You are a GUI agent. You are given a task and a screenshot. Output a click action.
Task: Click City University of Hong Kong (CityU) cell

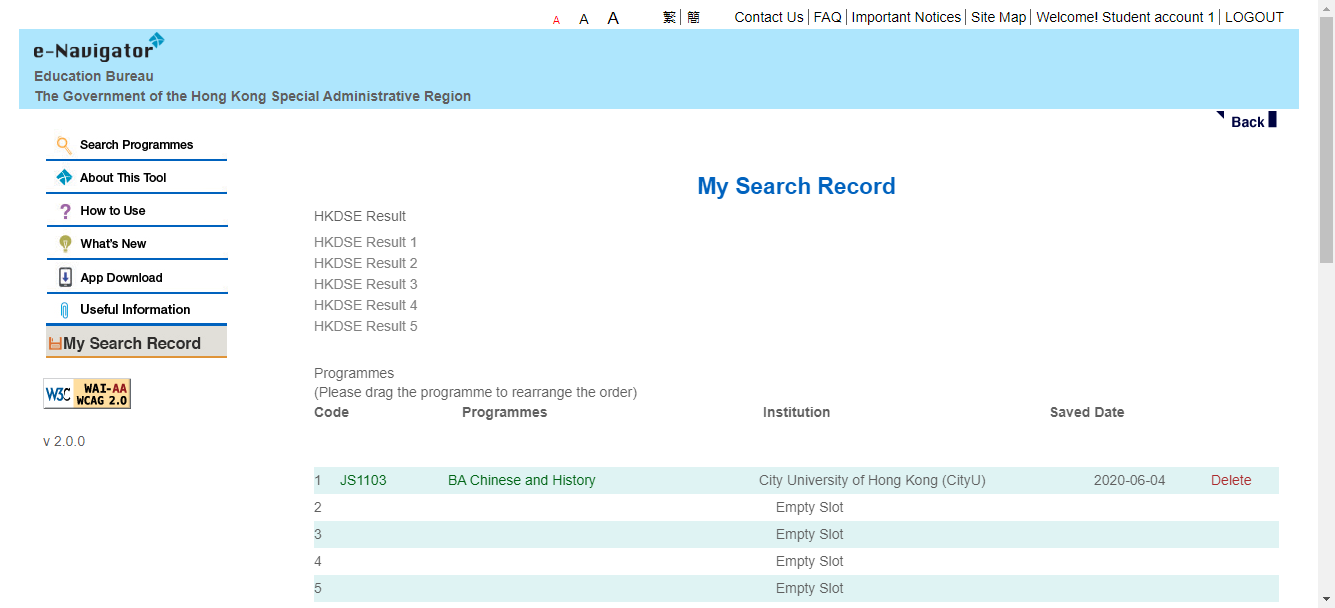(x=872, y=480)
